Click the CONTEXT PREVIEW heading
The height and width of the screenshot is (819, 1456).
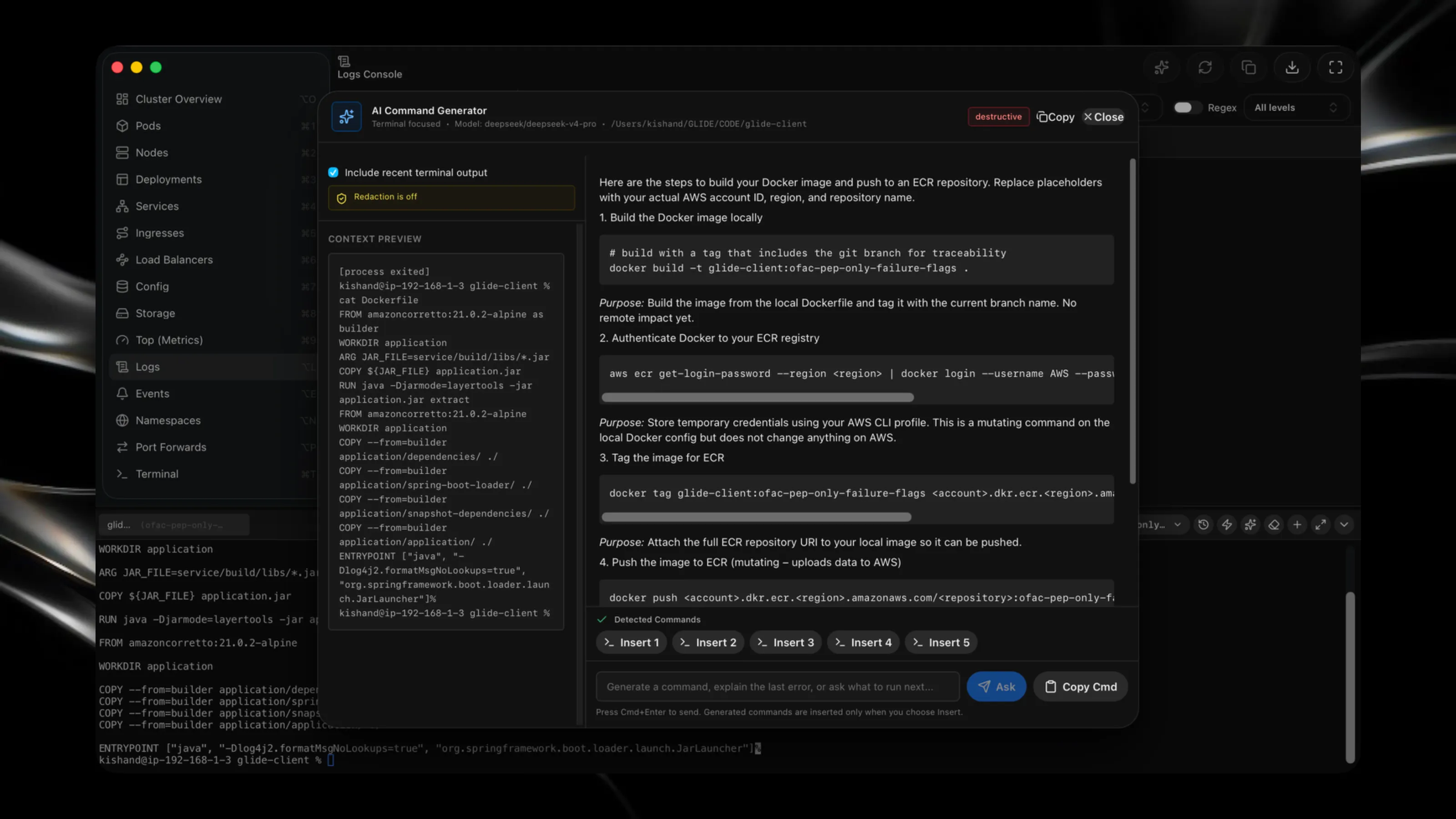click(375, 239)
